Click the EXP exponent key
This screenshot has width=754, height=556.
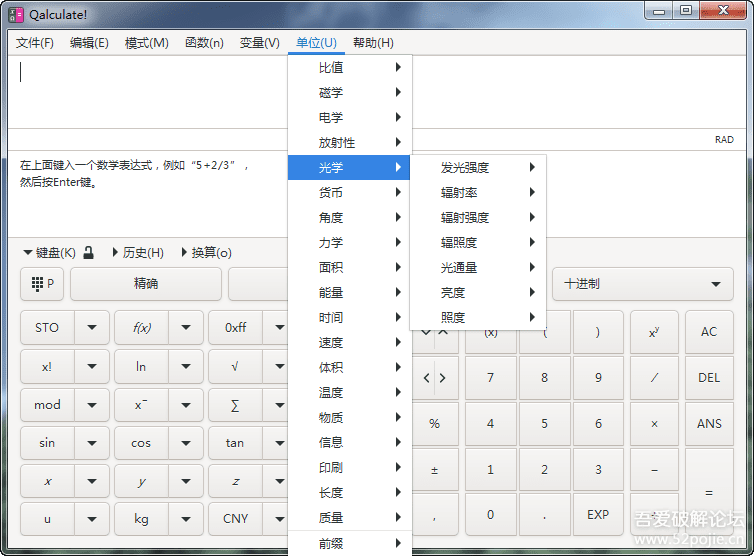[x=598, y=515]
